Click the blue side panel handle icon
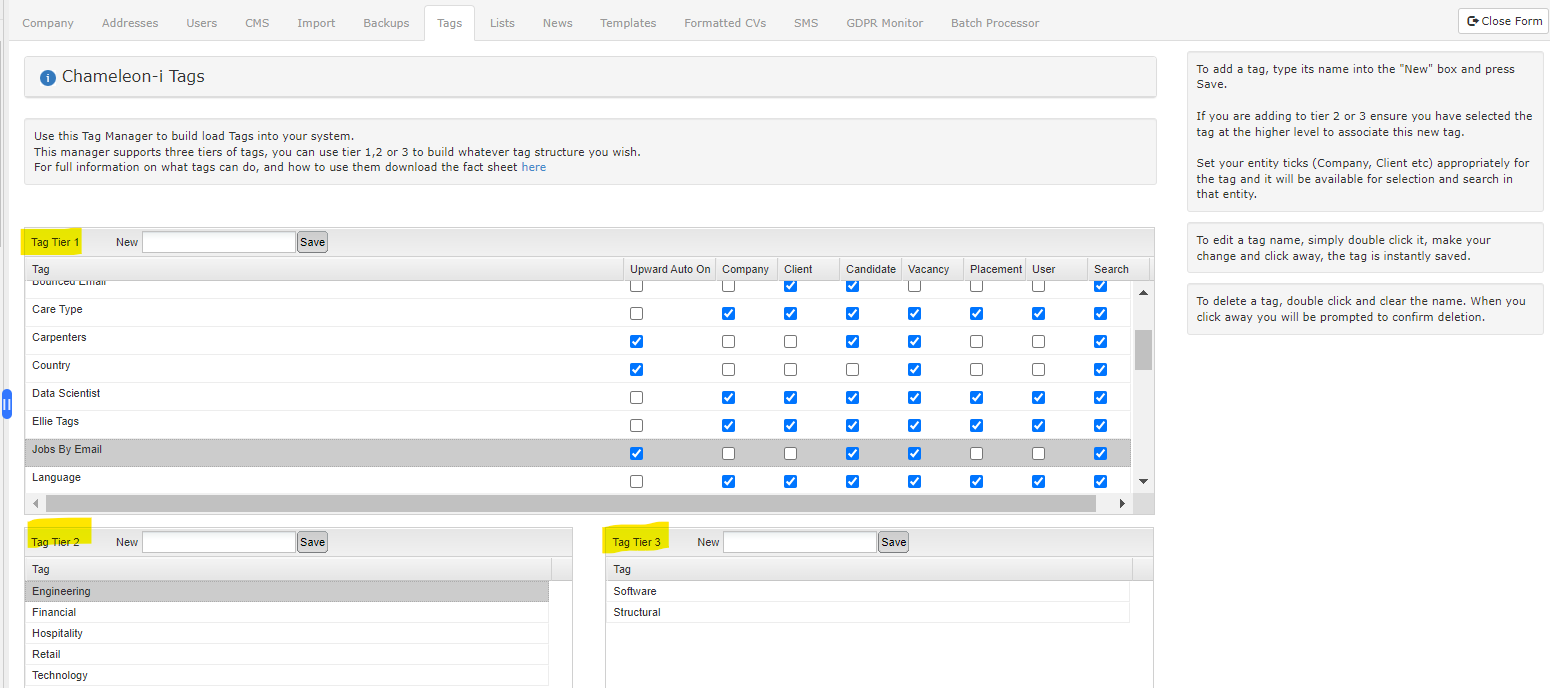 (x=7, y=404)
